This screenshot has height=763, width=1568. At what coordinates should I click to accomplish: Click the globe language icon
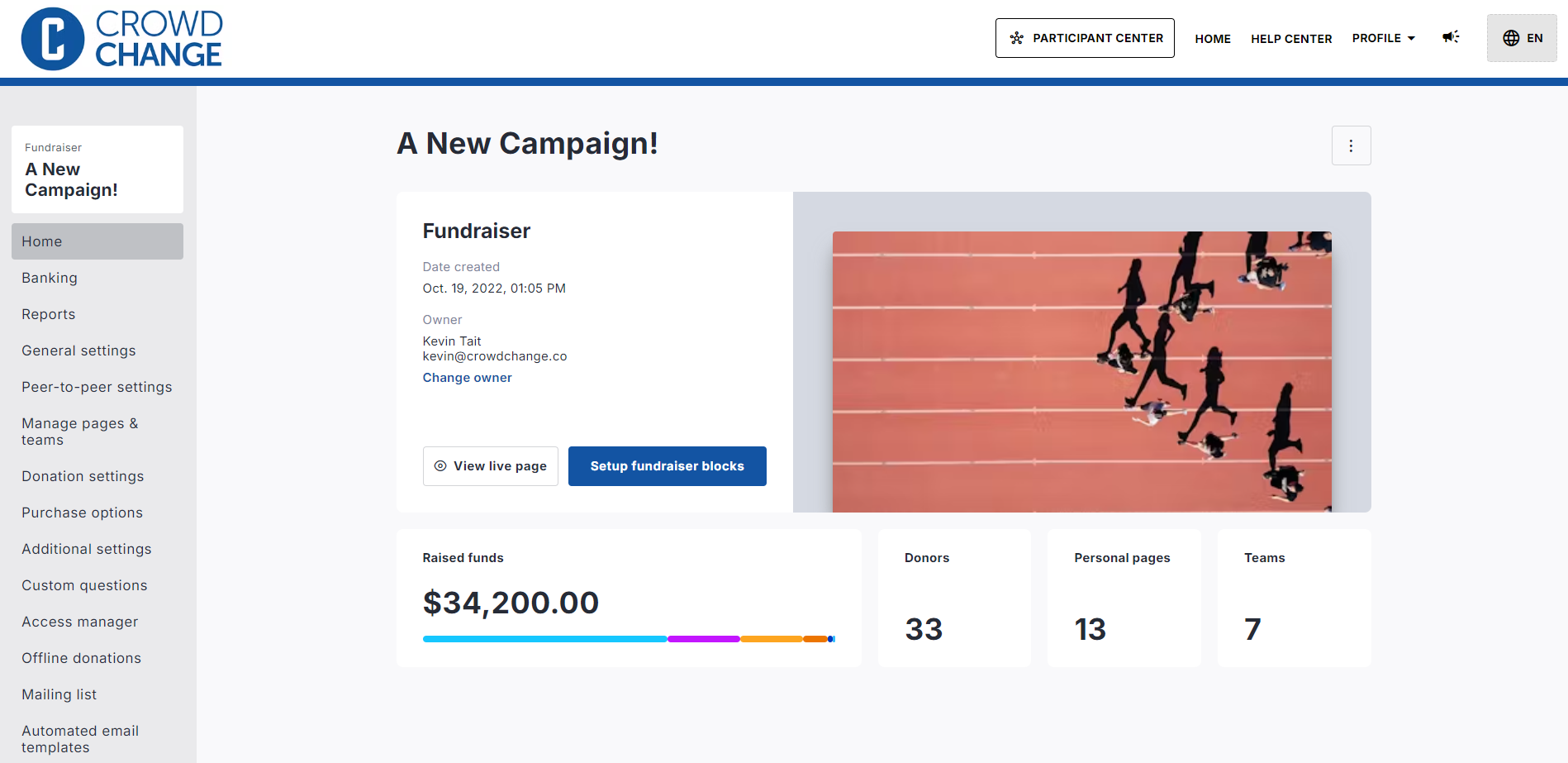point(1511,38)
